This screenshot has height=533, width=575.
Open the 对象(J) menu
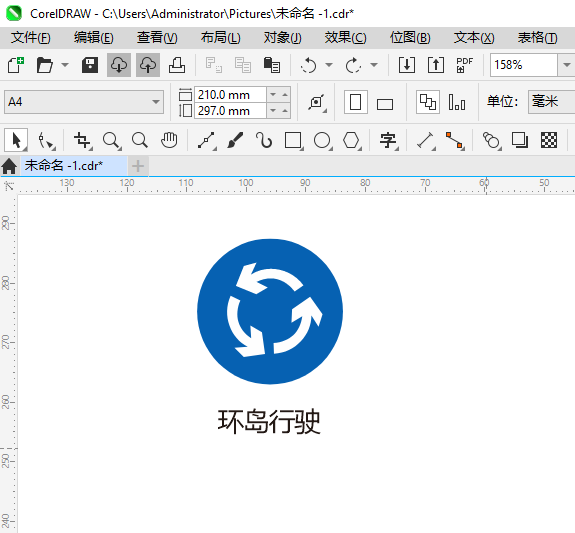(x=282, y=37)
